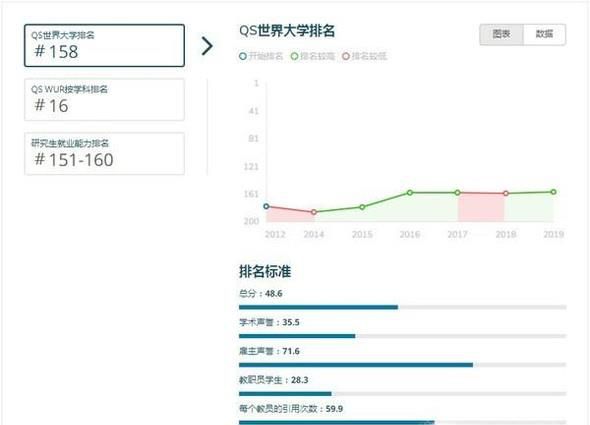590x425 pixels.
Task: Click the 2014 data point on chart
Action: coord(314,212)
